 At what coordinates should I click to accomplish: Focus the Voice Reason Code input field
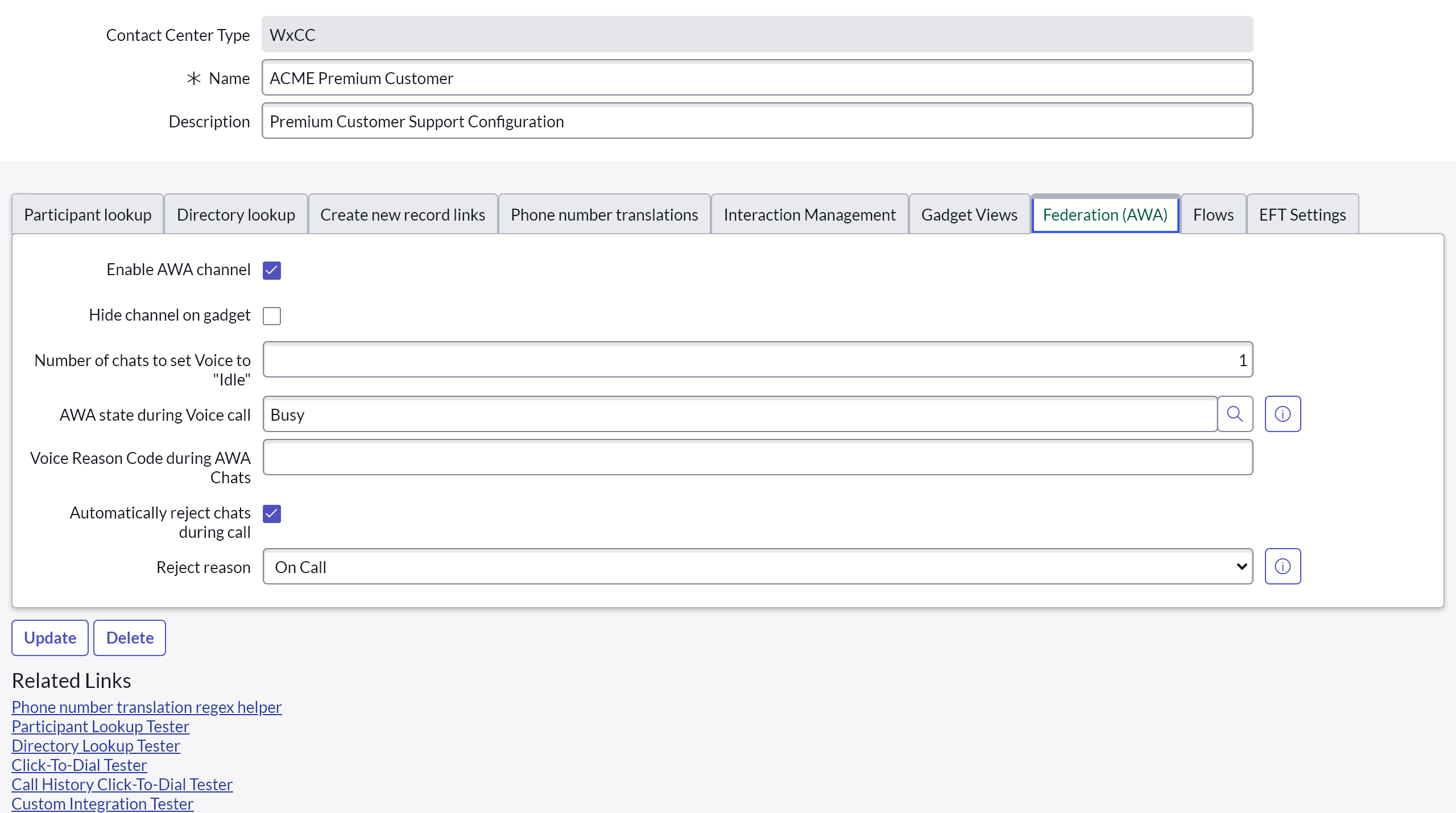pos(758,457)
